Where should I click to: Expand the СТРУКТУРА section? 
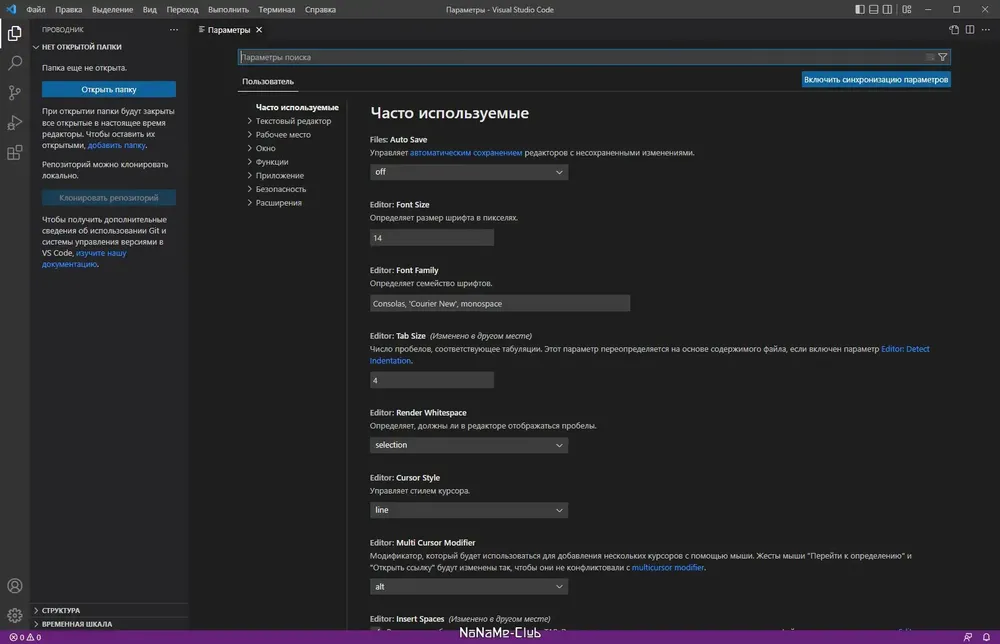109,610
